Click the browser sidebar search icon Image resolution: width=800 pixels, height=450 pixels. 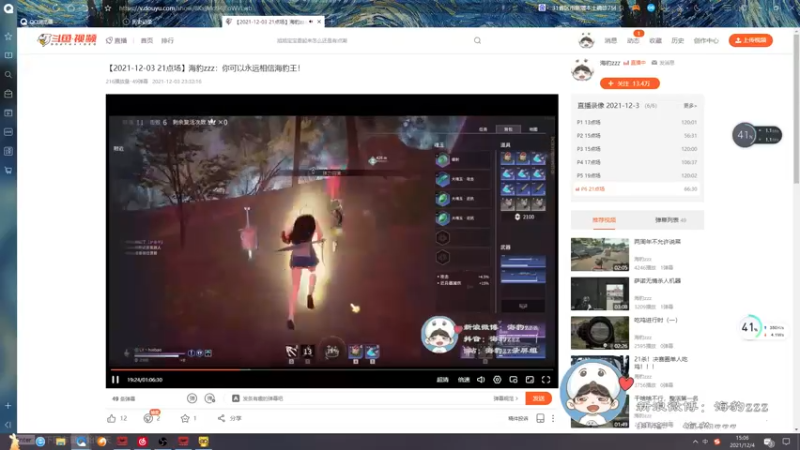[x=8, y=74]
